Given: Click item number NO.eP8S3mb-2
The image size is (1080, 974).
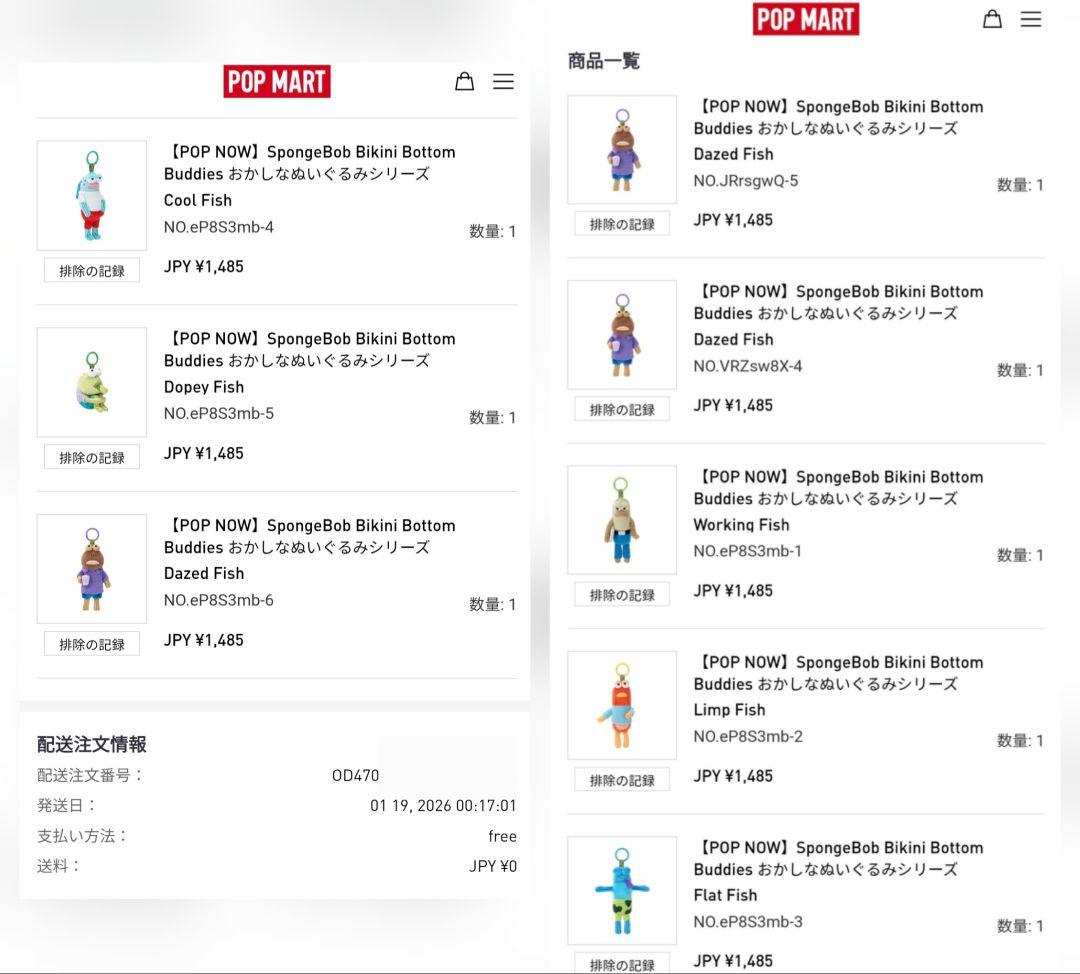Looking at the screenshot, I should [748, 736].
